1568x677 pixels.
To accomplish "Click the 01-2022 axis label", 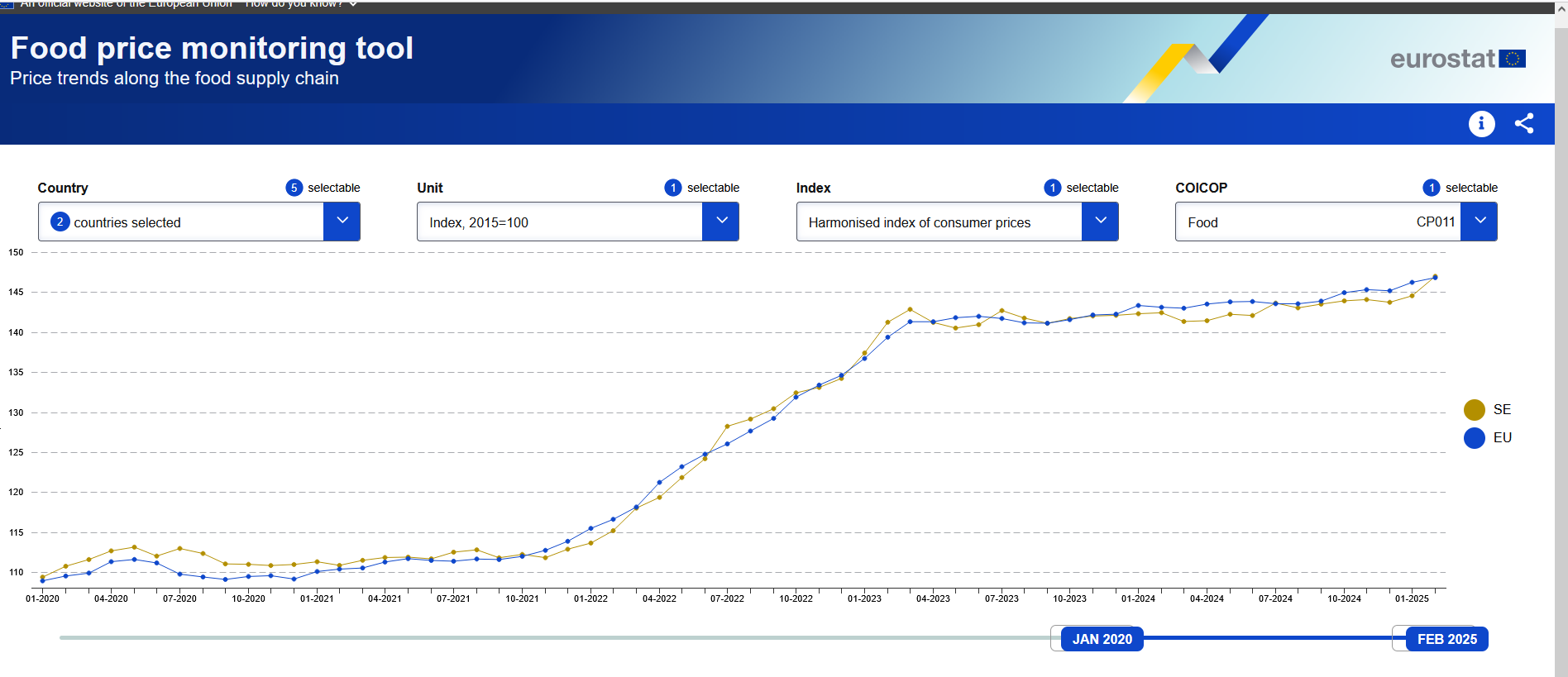I will 590,598.
